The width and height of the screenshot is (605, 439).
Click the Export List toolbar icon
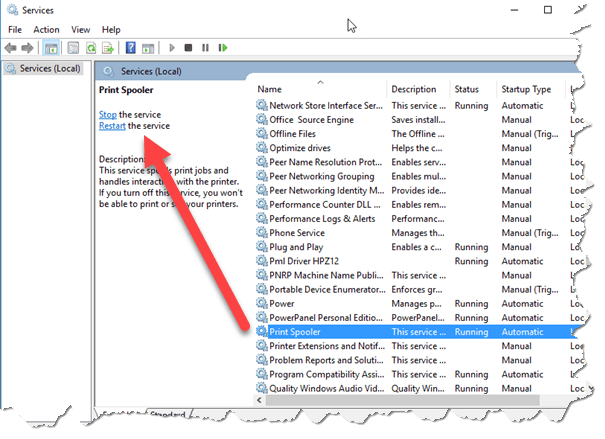(x=107, y=47)
